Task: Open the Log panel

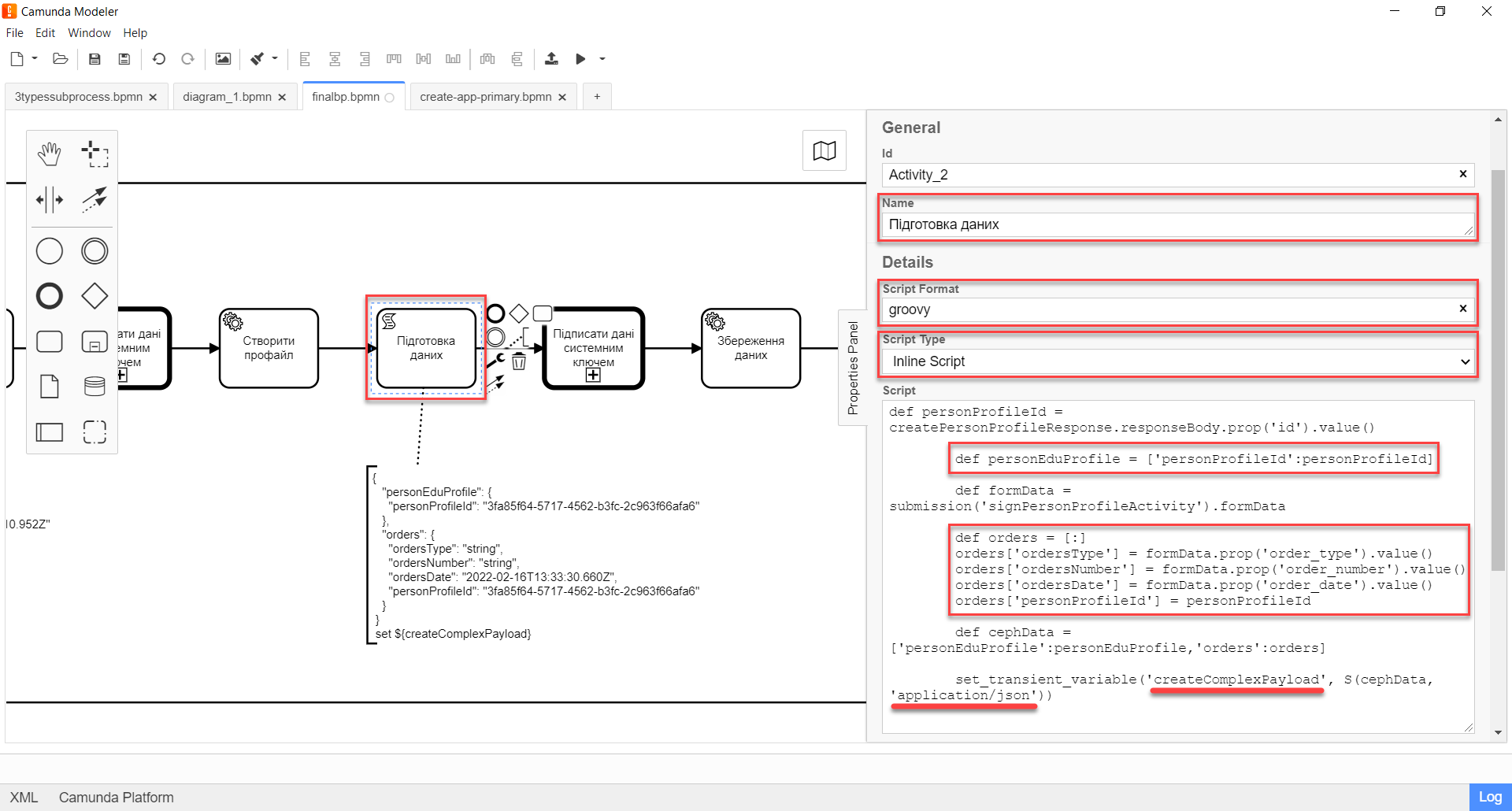Action: tap(1489, 797)
